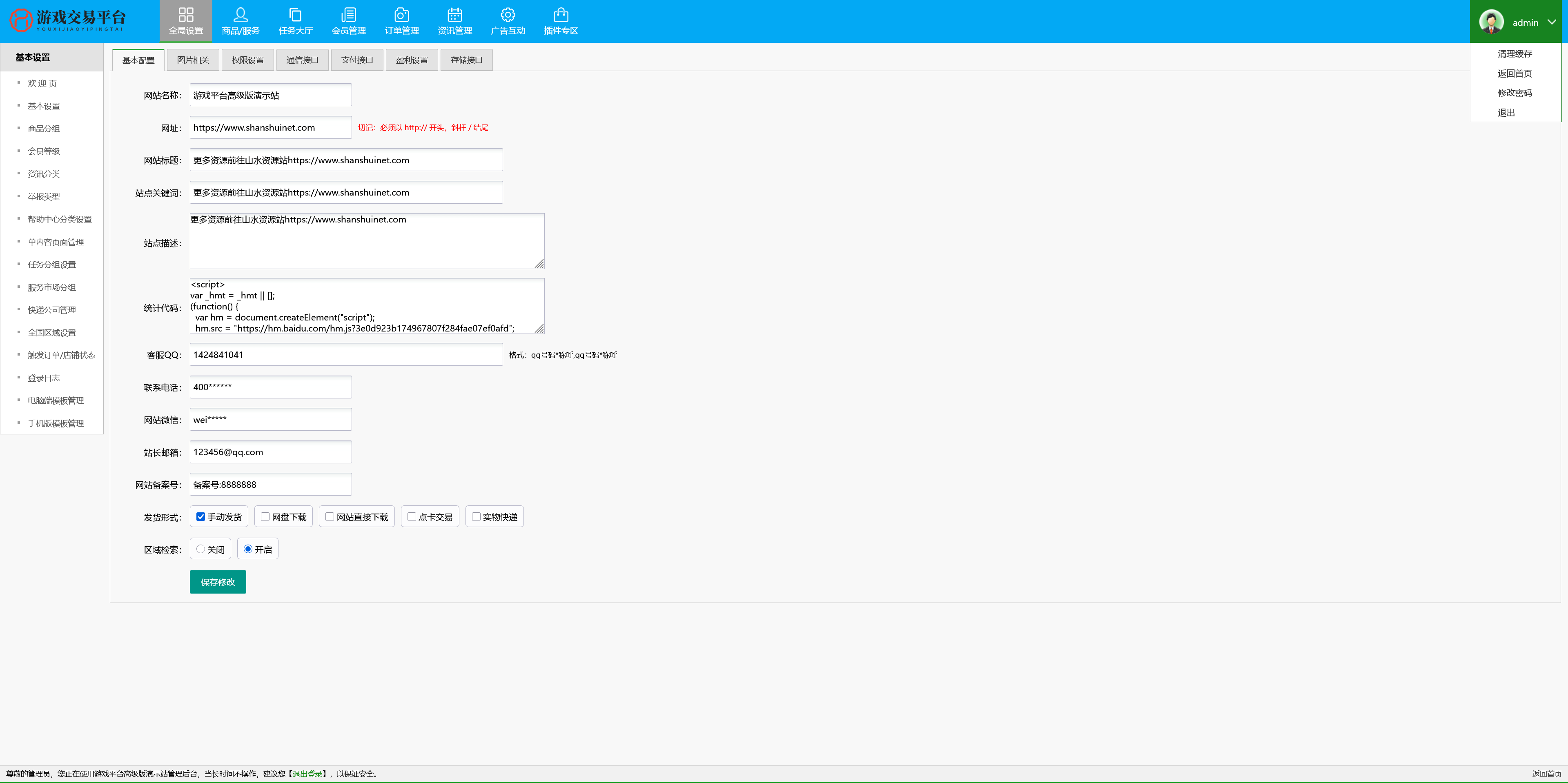Click the 退出登录 link in footer
This screenshot has height=783, width=1568.
tap(307, 774)
